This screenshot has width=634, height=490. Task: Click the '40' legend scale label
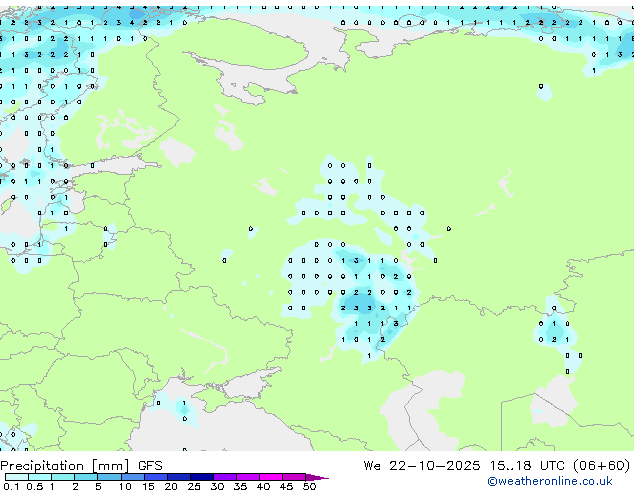pyautogui.click(x=263, y=486)
